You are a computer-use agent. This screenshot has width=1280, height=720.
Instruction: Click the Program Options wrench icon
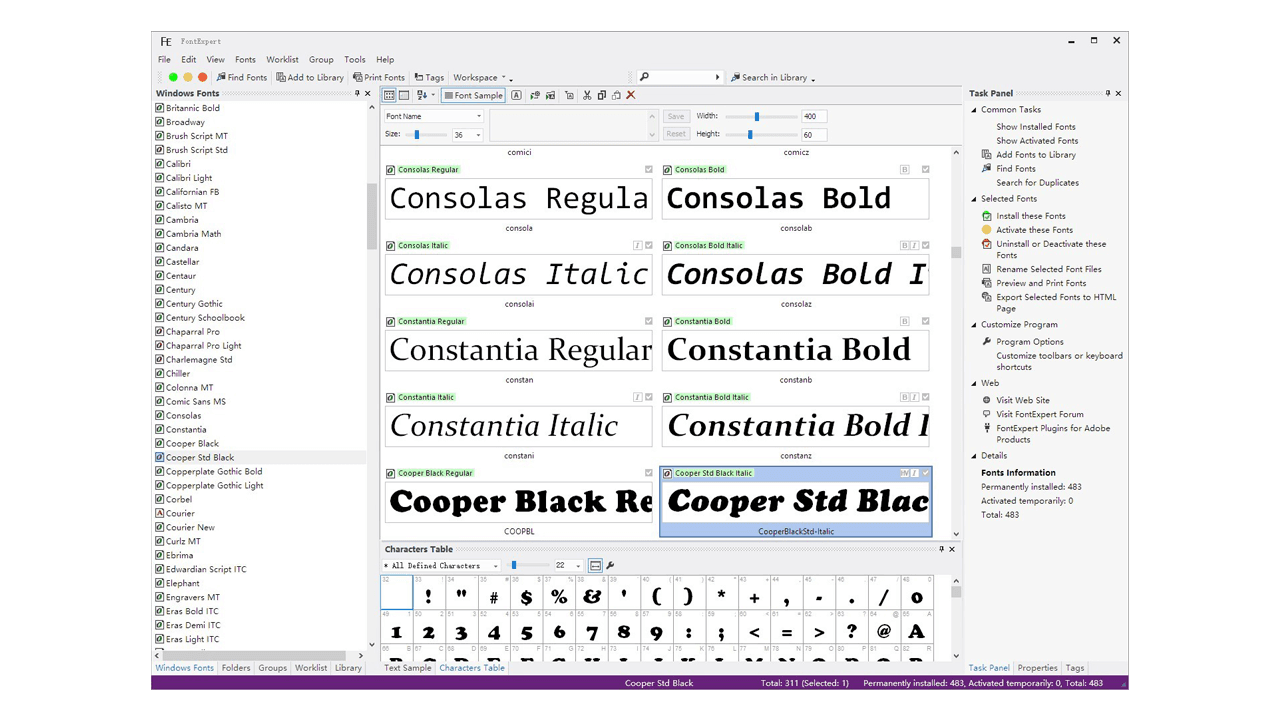pyautogui.click(x=987, y=342)
